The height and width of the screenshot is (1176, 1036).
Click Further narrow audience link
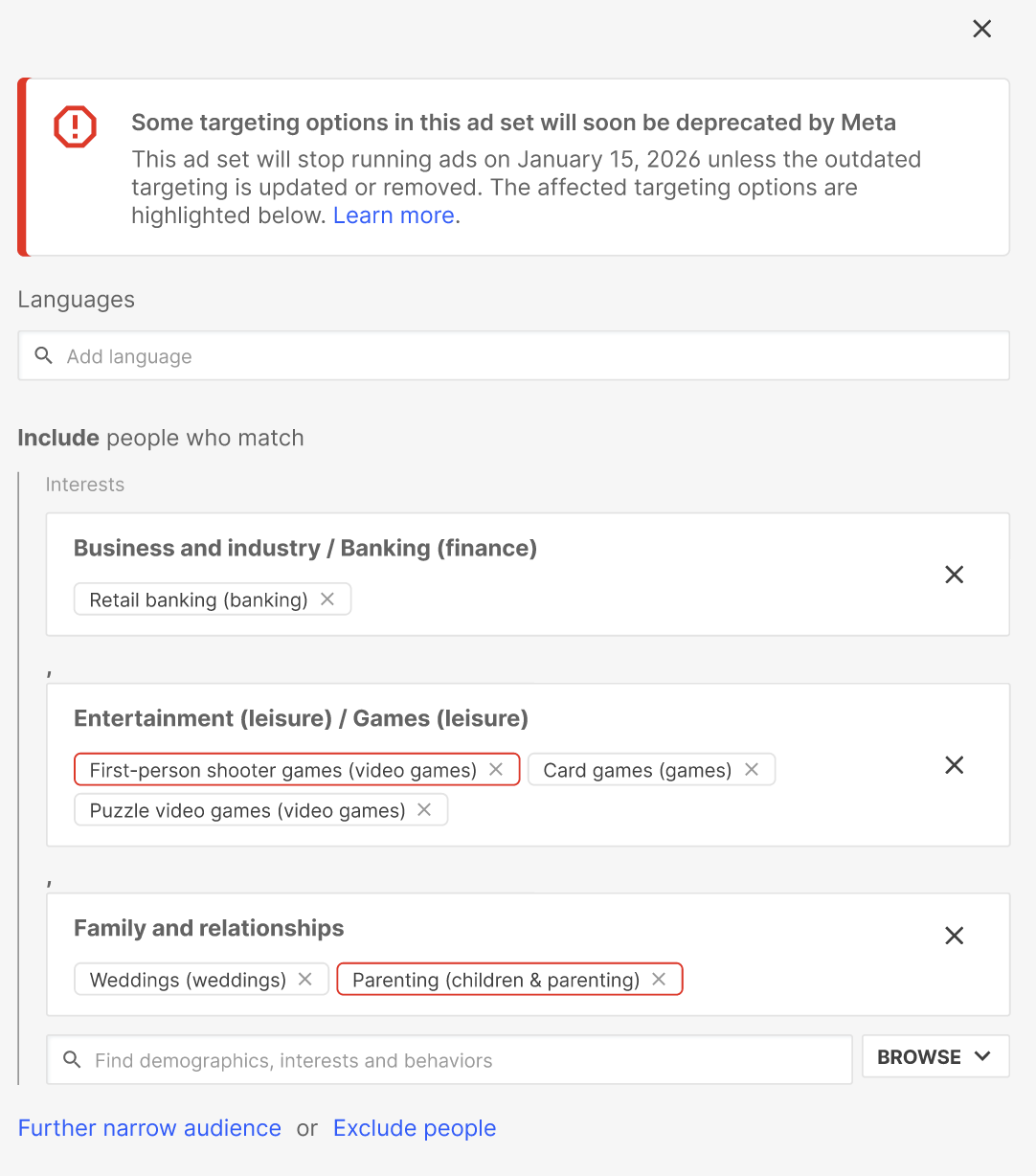(x=149, y=1128)
